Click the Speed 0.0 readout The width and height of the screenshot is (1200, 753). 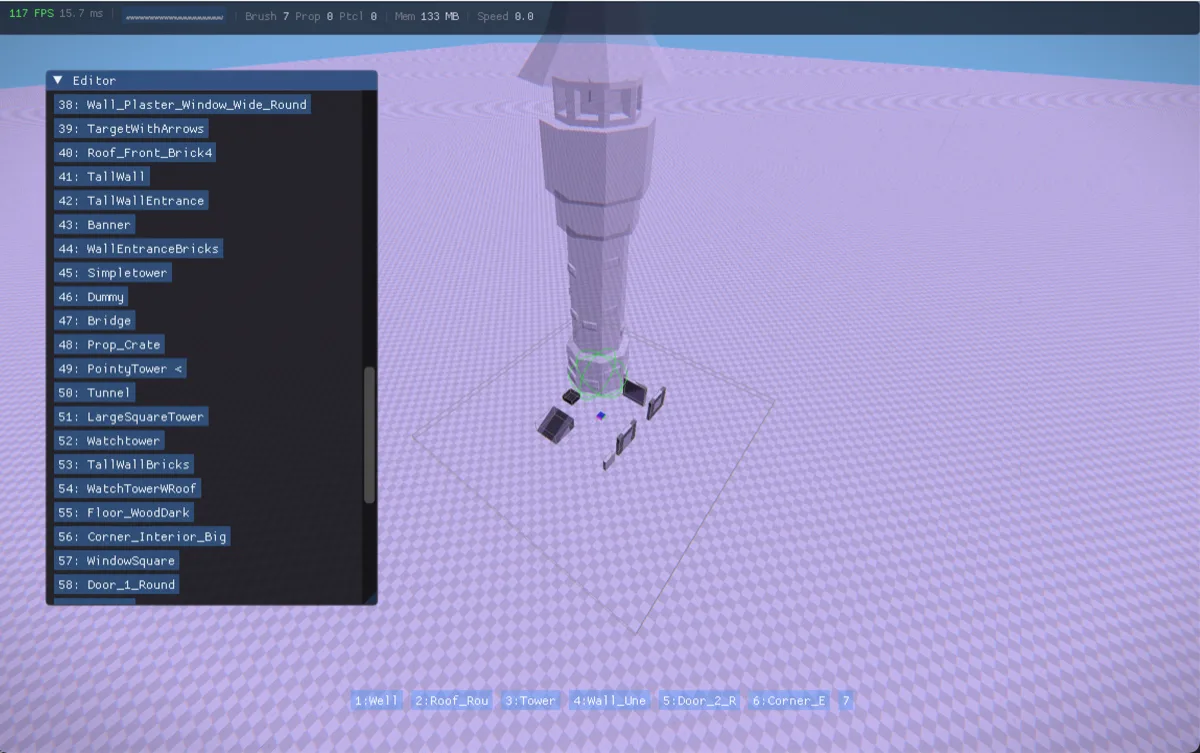click(505, 16)
